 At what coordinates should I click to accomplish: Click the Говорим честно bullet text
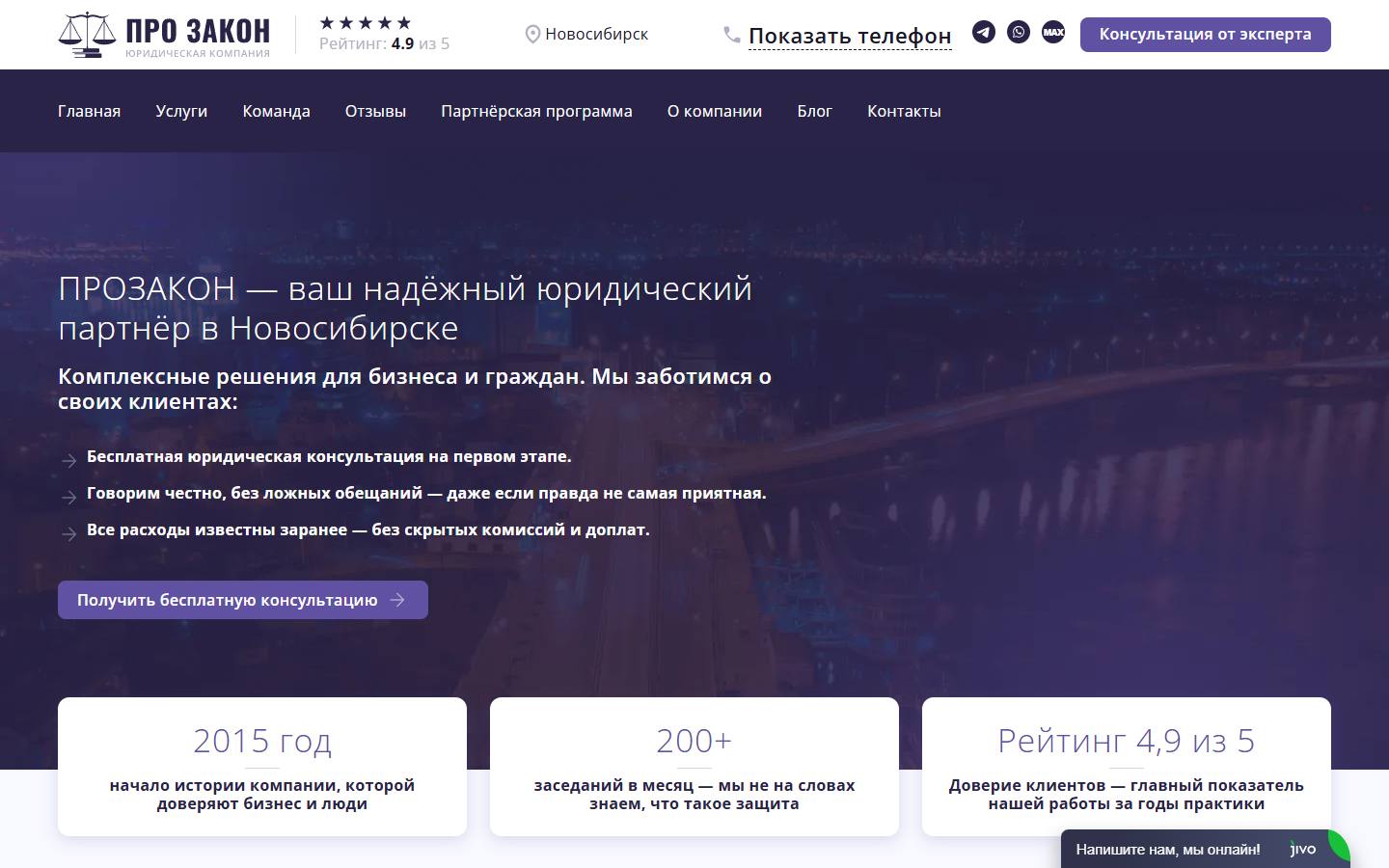(426, 493)
